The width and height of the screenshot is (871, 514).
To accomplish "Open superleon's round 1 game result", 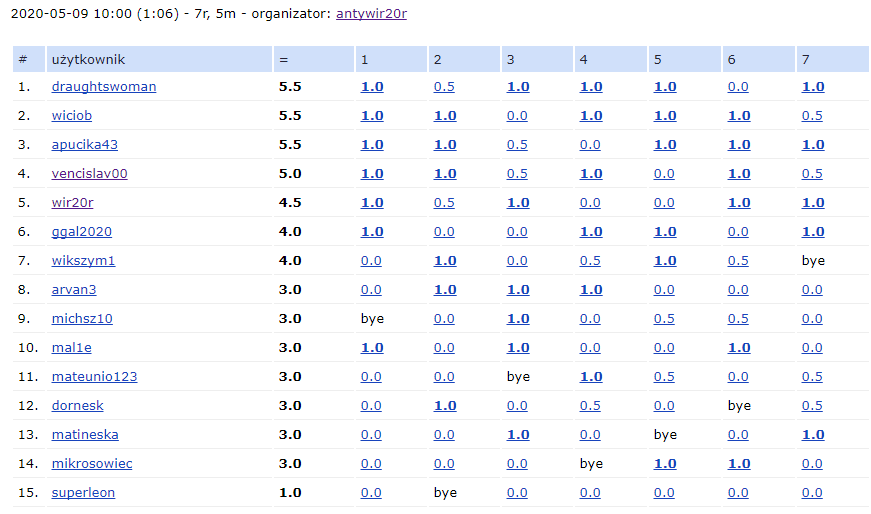I will pyautogui.click(x=371, y=493).
